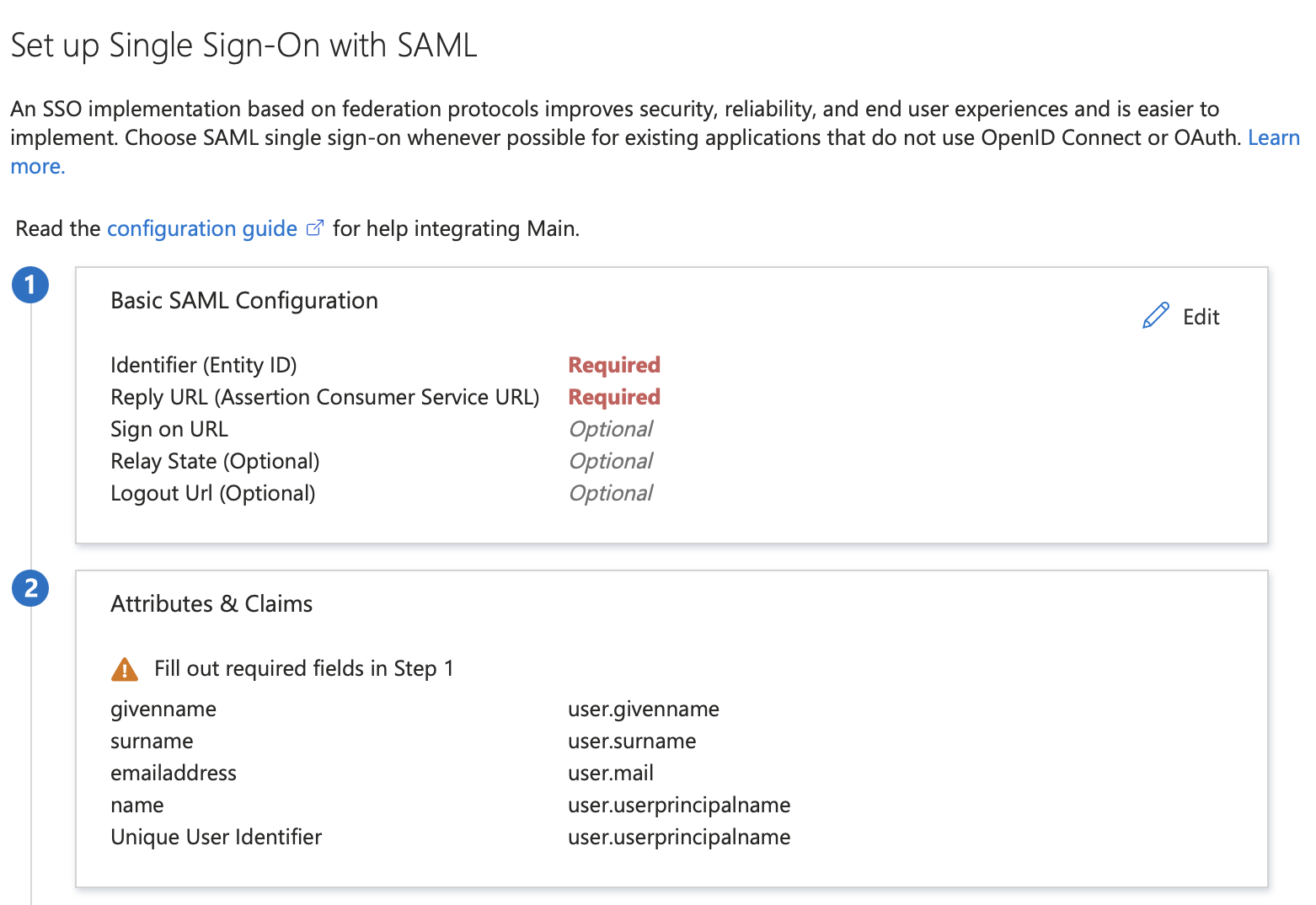
Task: Select the emailaddress claim entry
Action: [x=173, y=773]
